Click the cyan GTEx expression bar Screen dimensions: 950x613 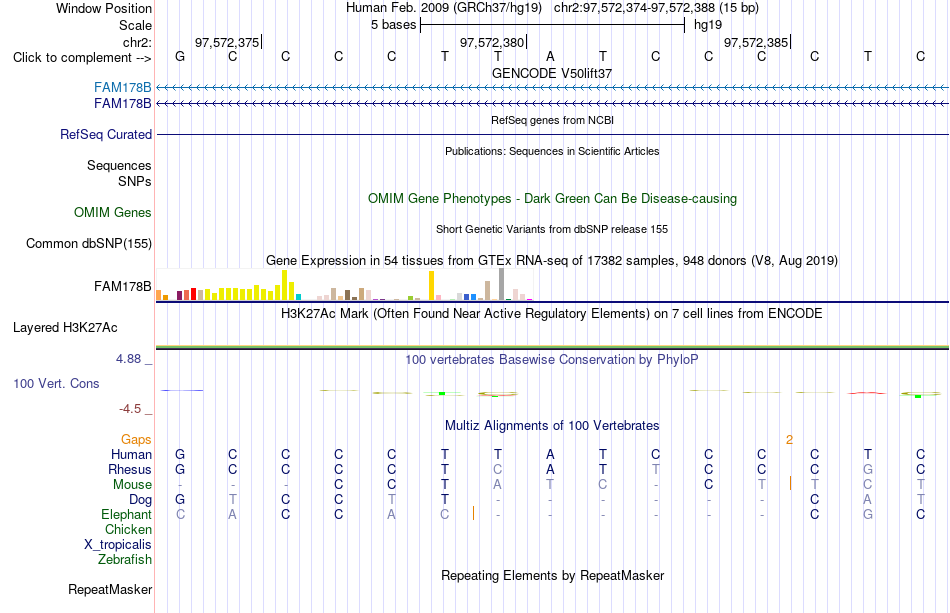pos(298,297)
